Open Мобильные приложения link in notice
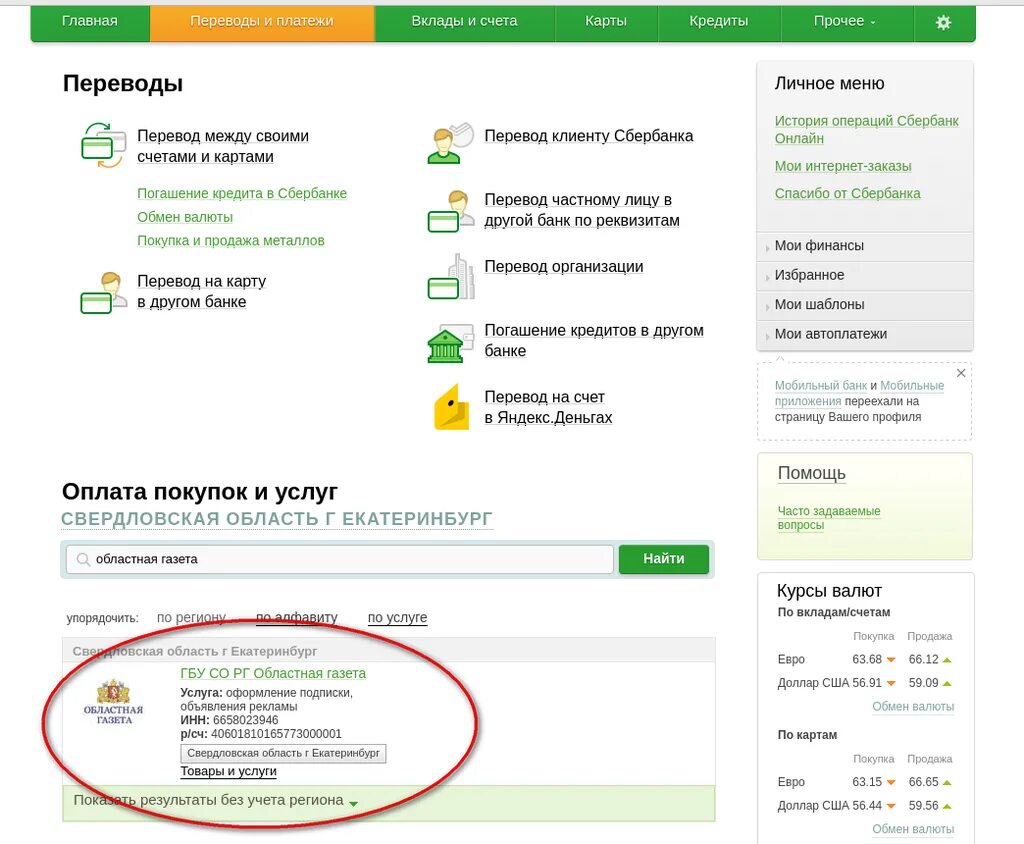Viewport: 1024px width, 844px height. click(859, 393)
